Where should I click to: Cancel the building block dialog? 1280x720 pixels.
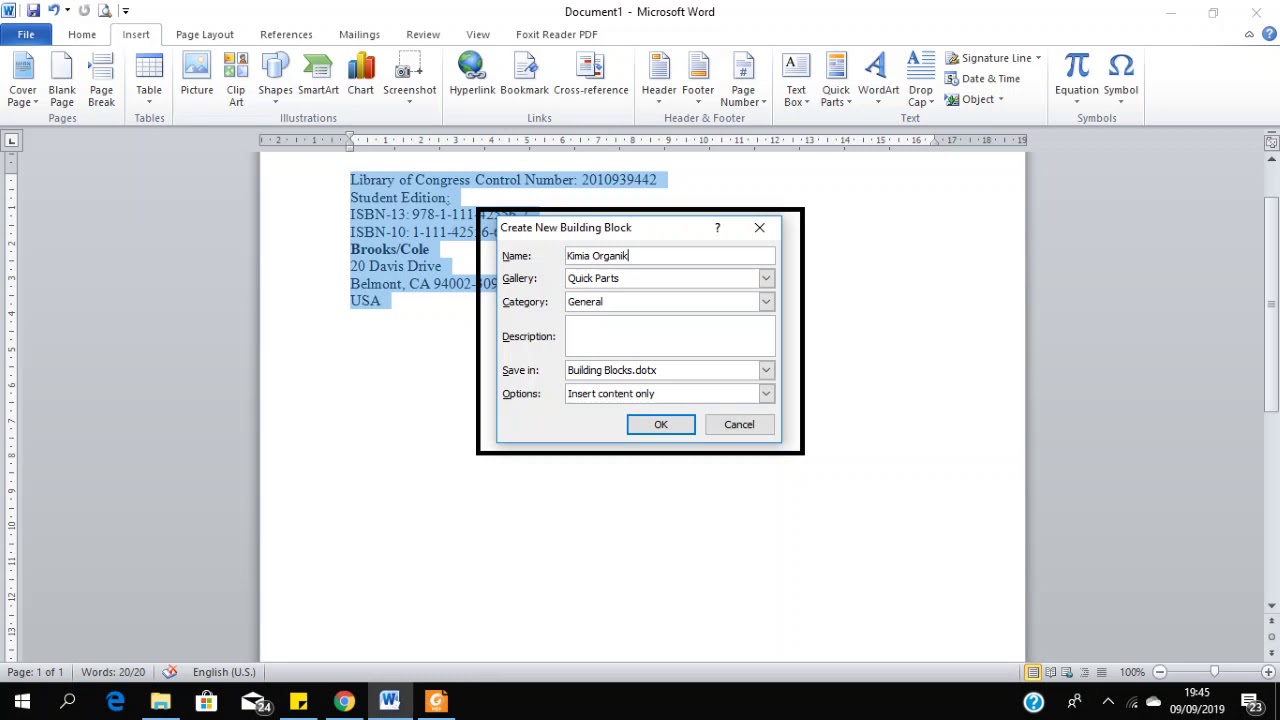(739, 425)
